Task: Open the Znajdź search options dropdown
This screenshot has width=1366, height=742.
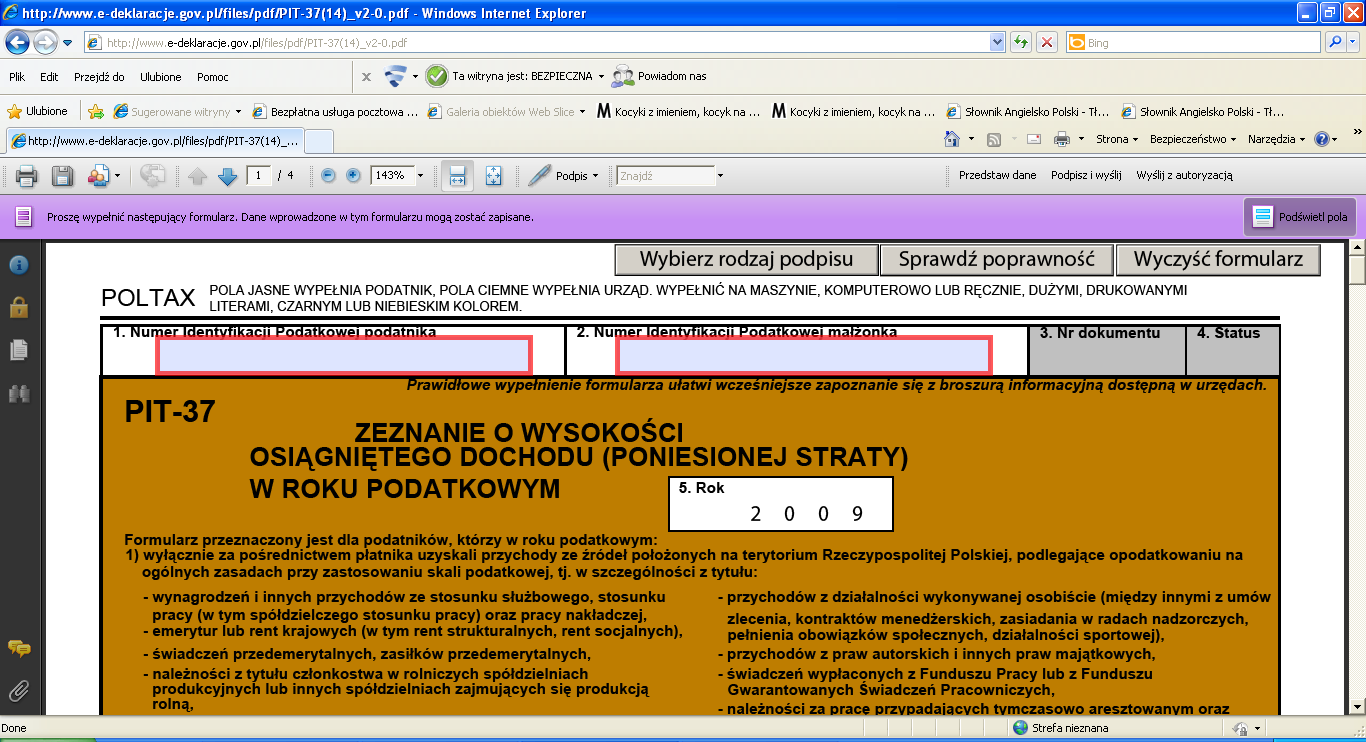Action: point(720,176)
